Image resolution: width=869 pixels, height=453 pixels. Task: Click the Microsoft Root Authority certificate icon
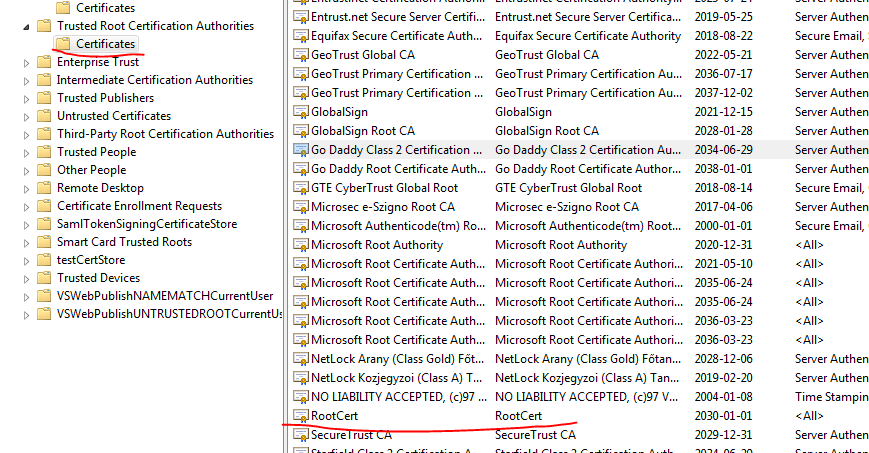click(300, 245)
